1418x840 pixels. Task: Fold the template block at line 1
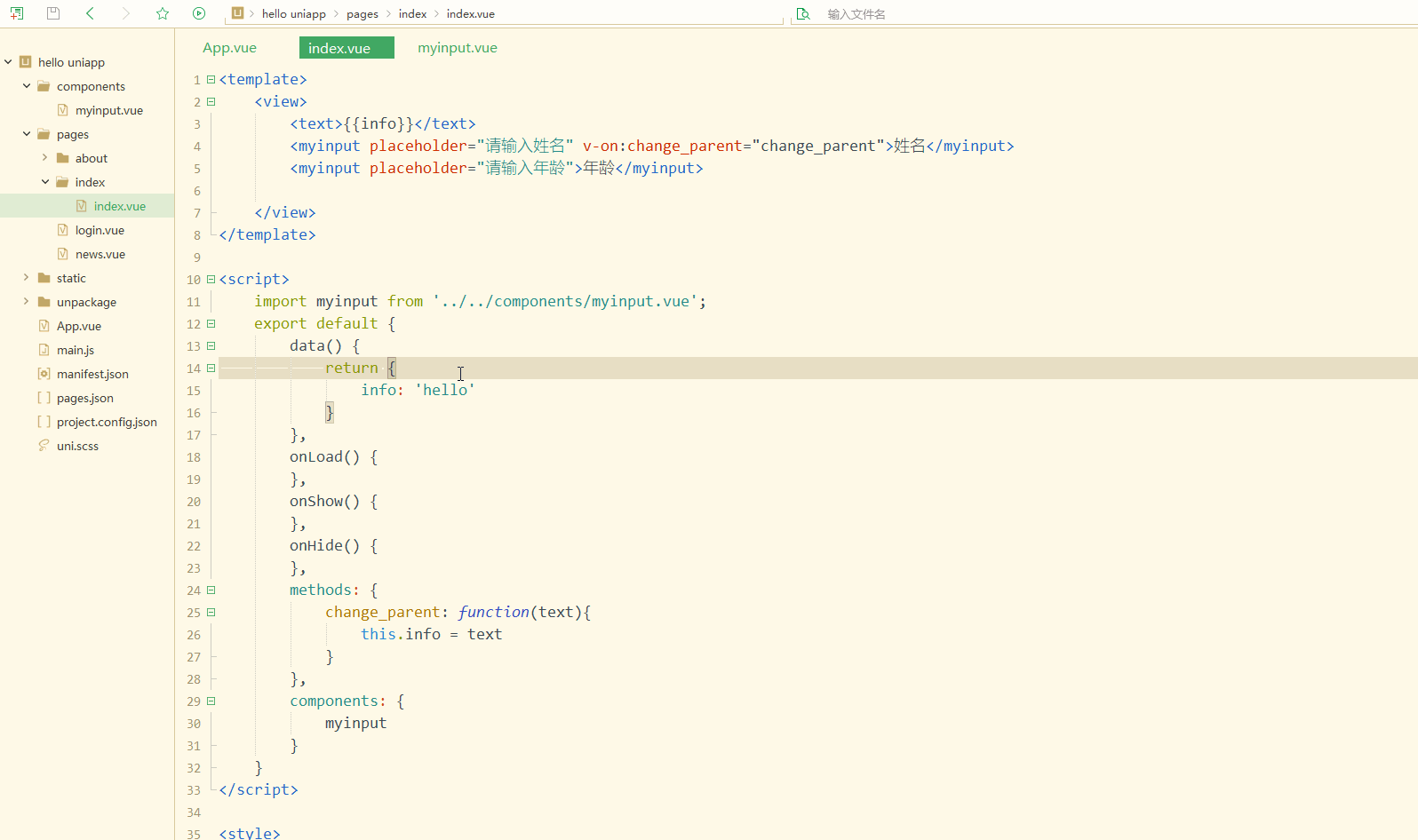[211, 79]
